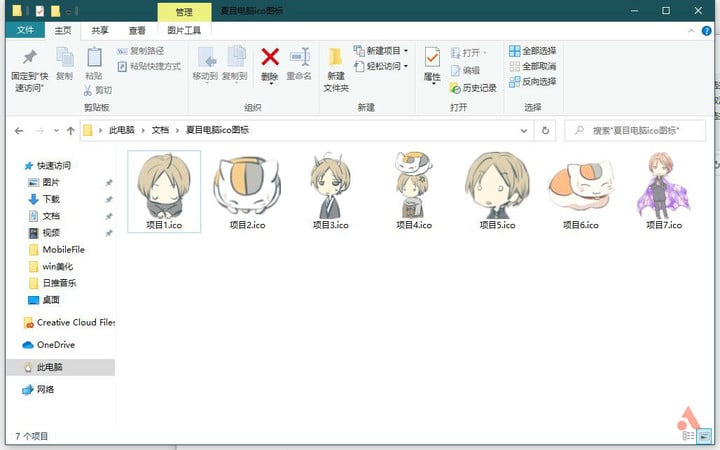Viewport: 720px width, 450px height.
Task: Open the 日推音乐 folder in sidebar
Action: 59,283
